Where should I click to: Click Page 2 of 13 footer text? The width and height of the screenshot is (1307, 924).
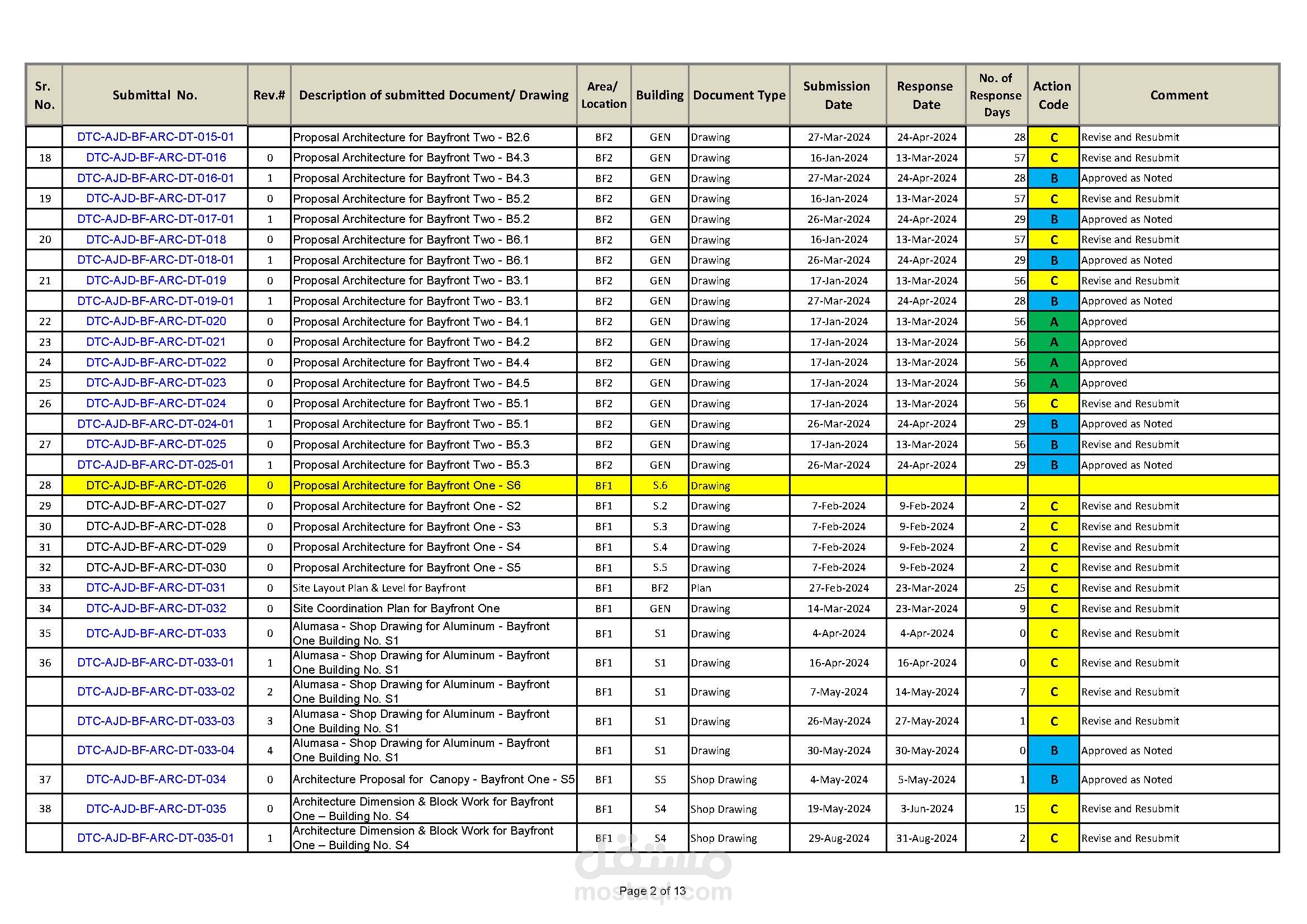click(x=652, y=890)
